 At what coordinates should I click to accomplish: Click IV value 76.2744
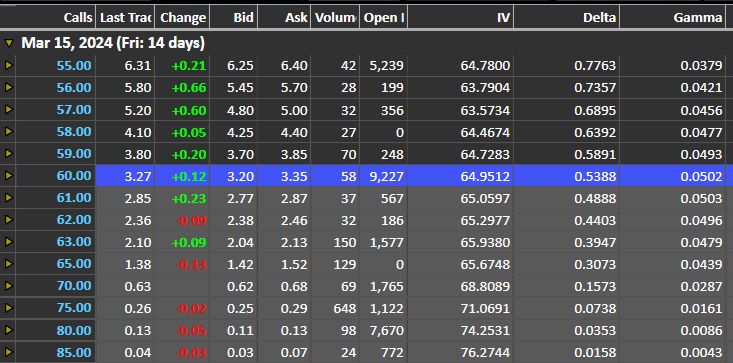[485, 352]
